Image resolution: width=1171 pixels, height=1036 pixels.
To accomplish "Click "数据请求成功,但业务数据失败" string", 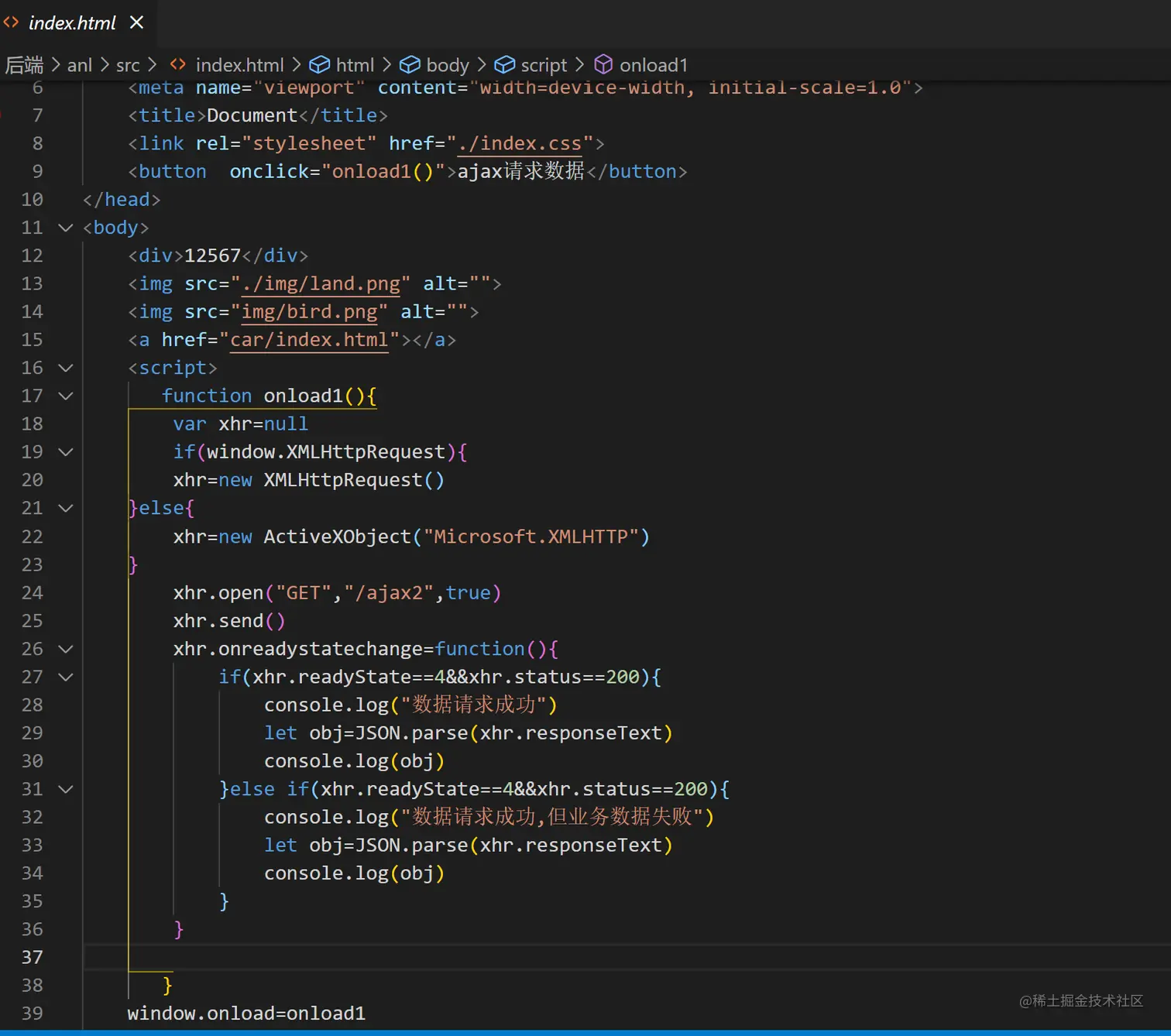I will click(552, 817).
